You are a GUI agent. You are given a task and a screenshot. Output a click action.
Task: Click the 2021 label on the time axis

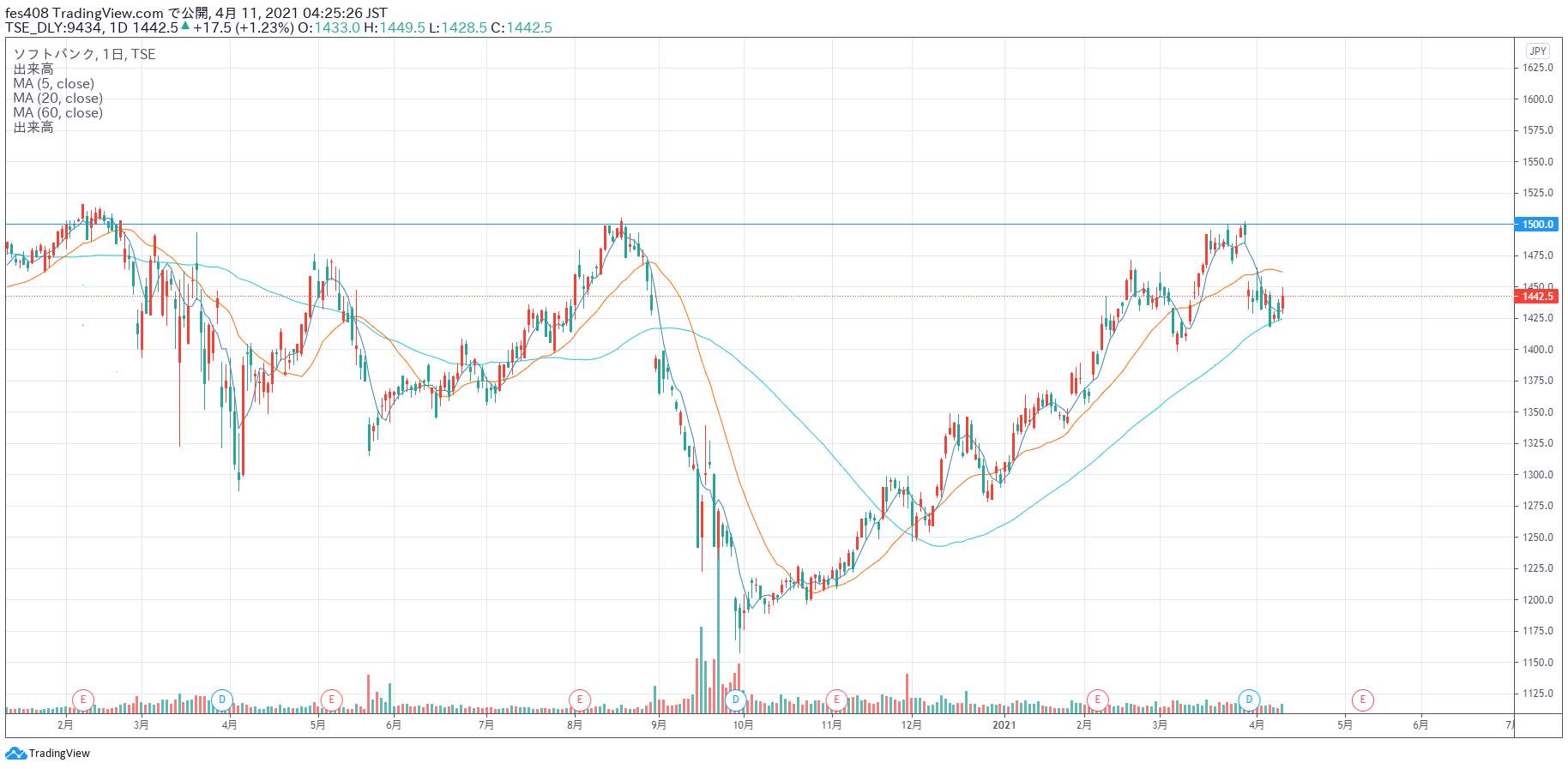click(1004, 725)
